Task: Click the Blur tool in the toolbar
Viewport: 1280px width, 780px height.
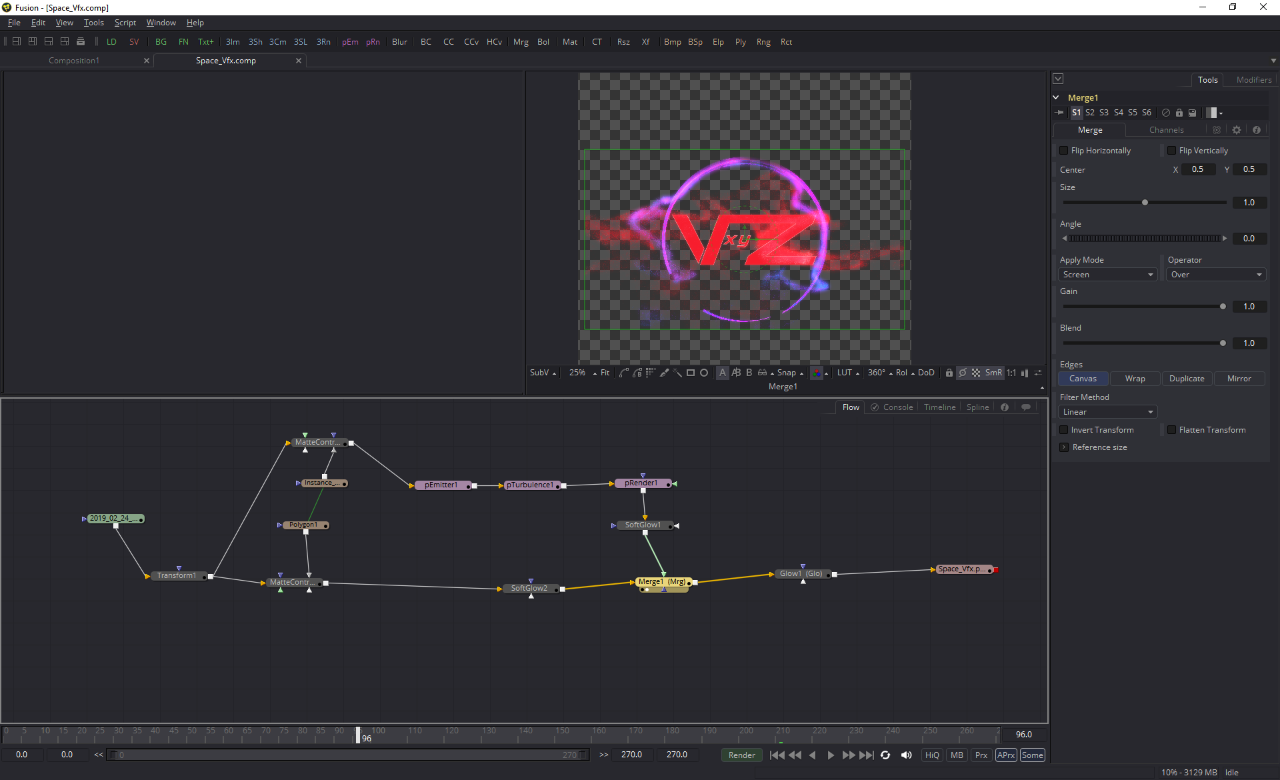Action: pyautogui.click(x=399, y=42)
